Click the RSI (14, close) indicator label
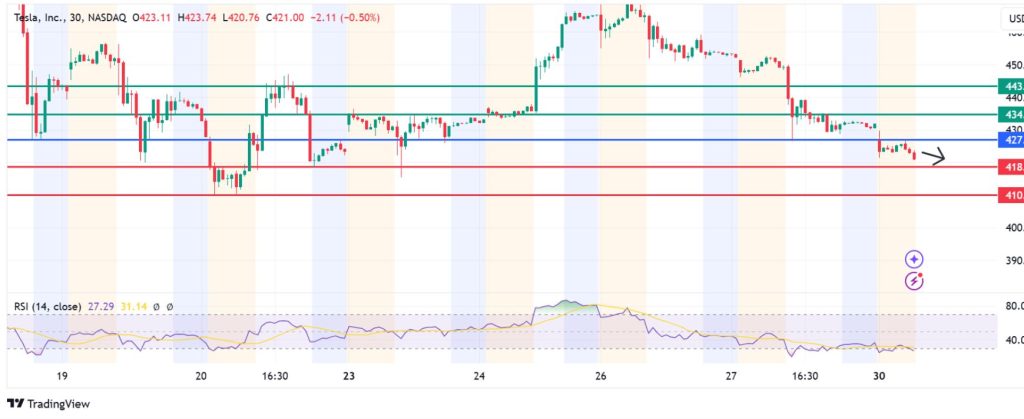Viewport: 1024px width, 419px height. 48,306
